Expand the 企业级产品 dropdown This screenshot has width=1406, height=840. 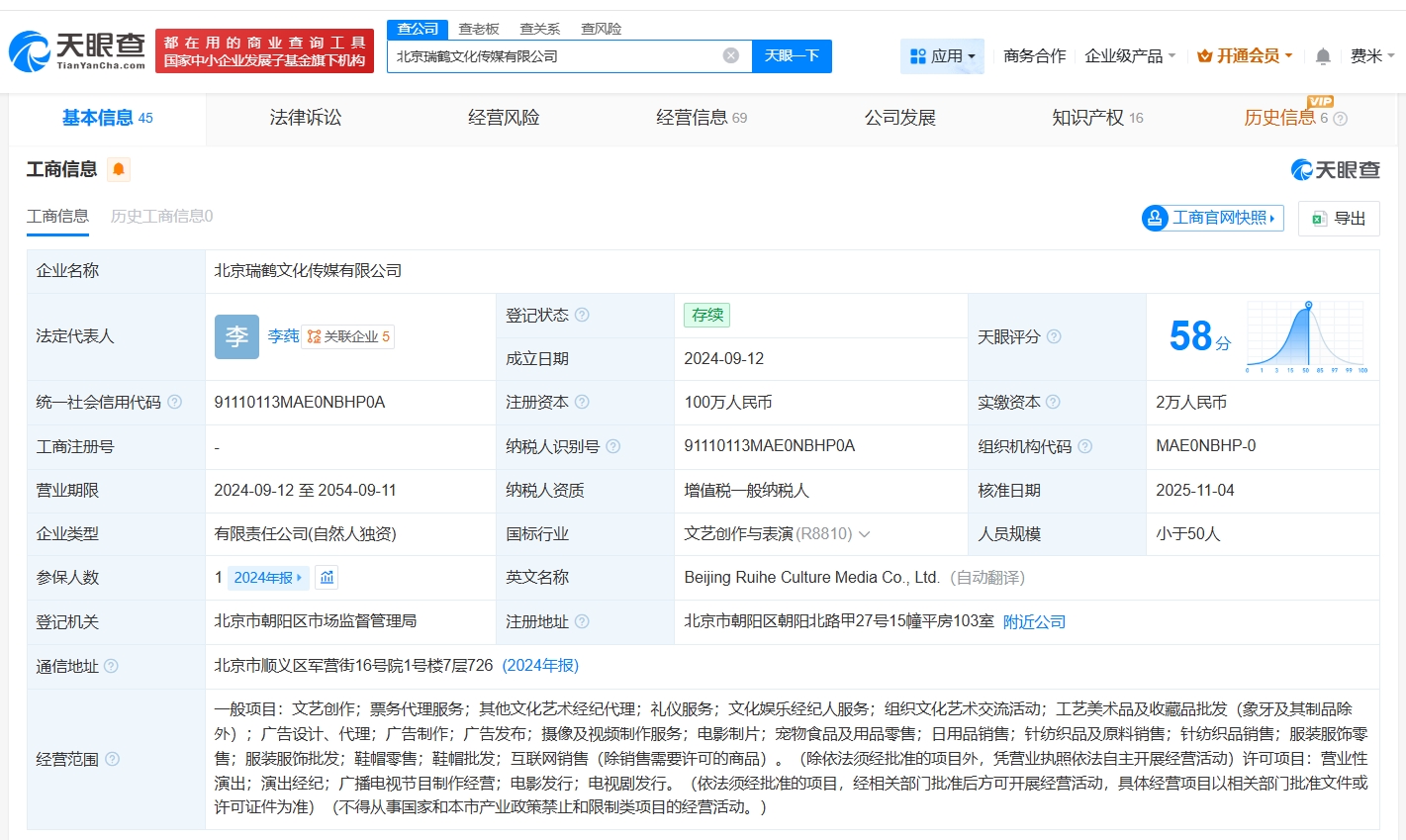click(1130, 56)
